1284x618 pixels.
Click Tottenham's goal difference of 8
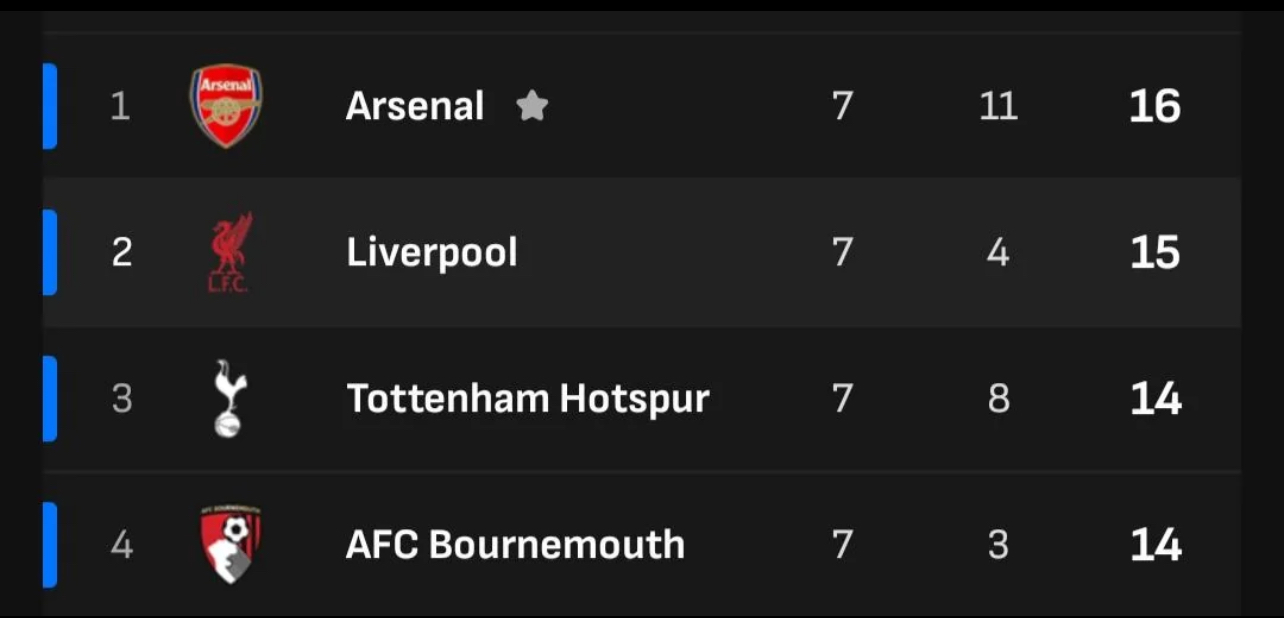[998, 398]
